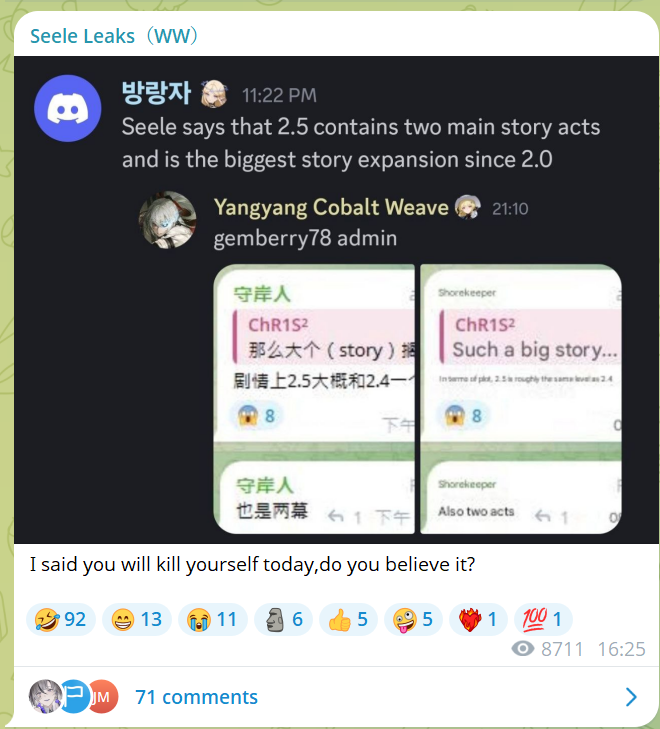Add the 100 points reaction

pyautogui.click(x=543, y=619)
